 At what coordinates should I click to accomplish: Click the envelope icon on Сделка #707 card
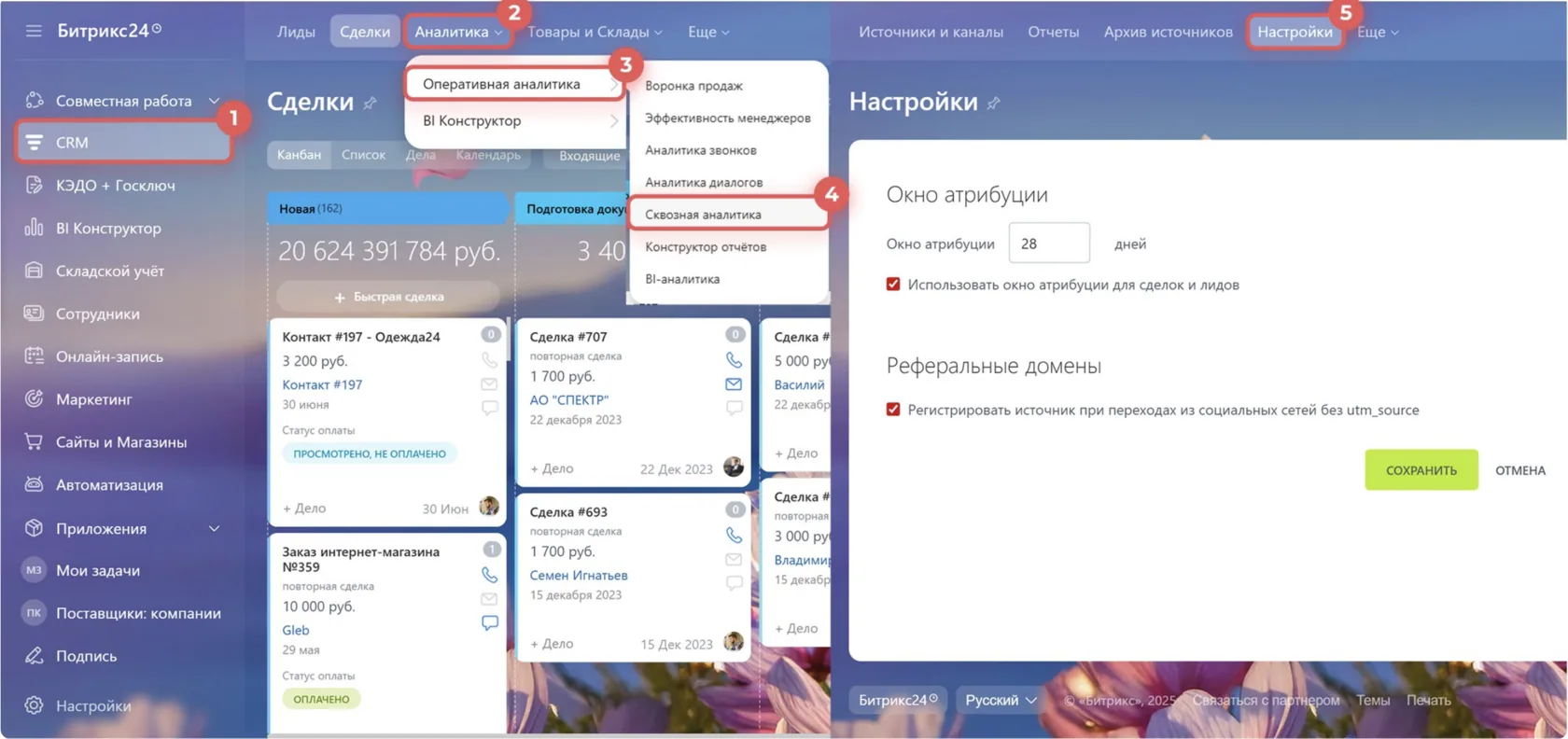[x=734, y=383]
